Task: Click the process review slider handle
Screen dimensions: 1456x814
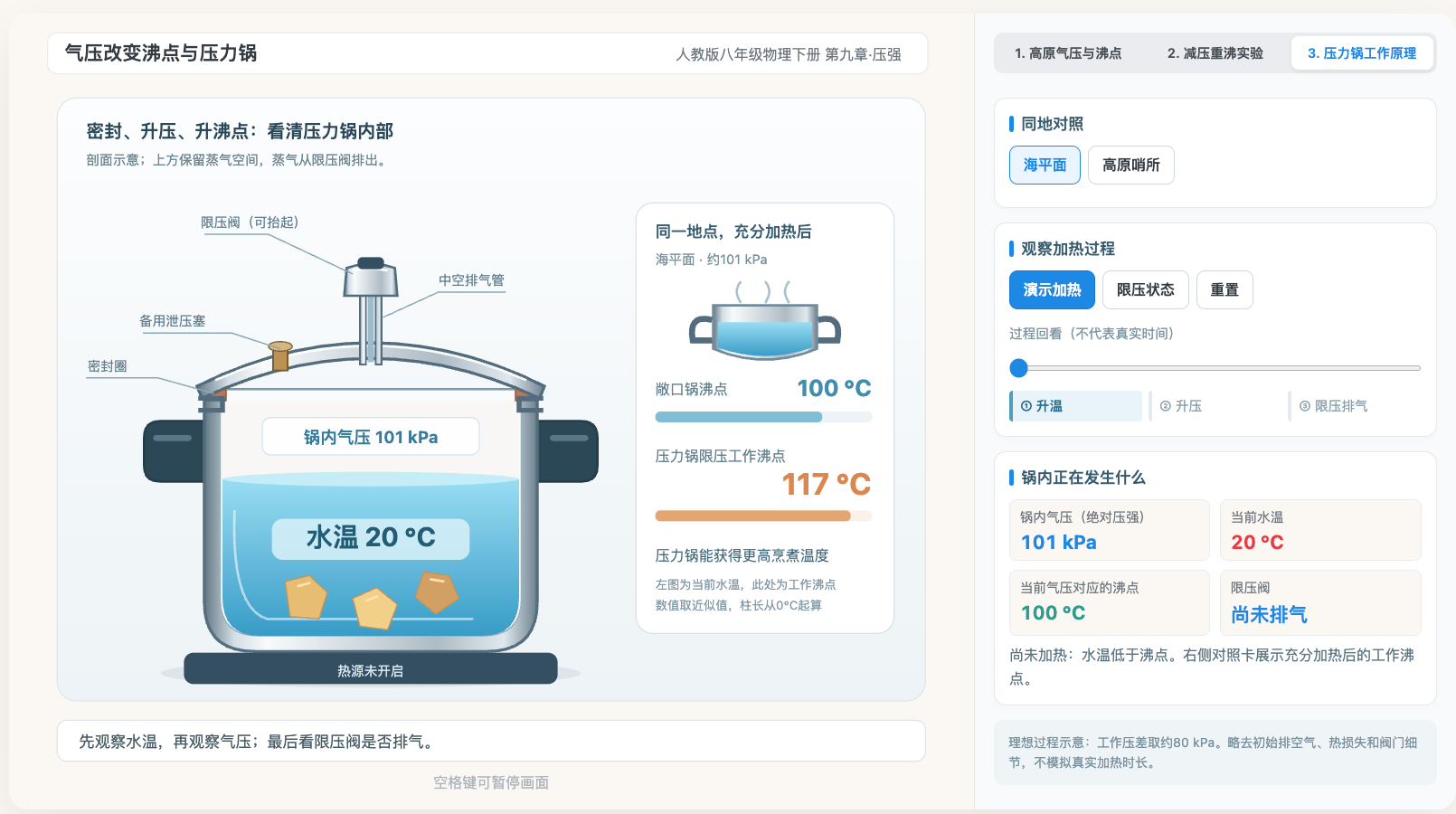Action: click(1019, 368)
